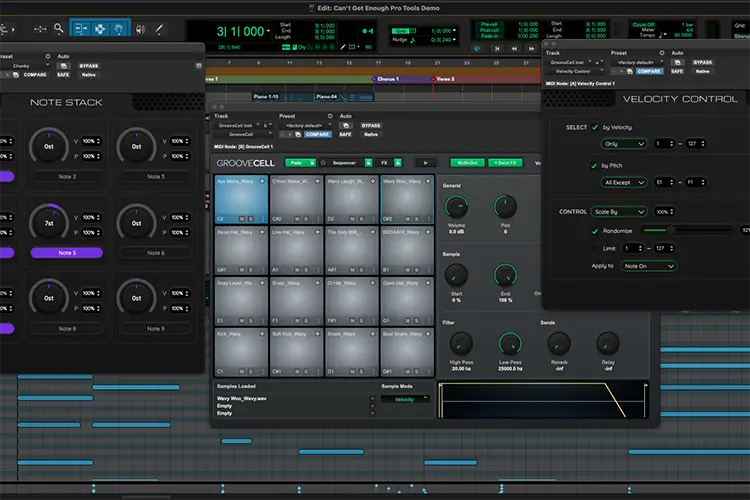Click SAFE in the GrooveCell window

pyautogui.click(x=345, y=134)
